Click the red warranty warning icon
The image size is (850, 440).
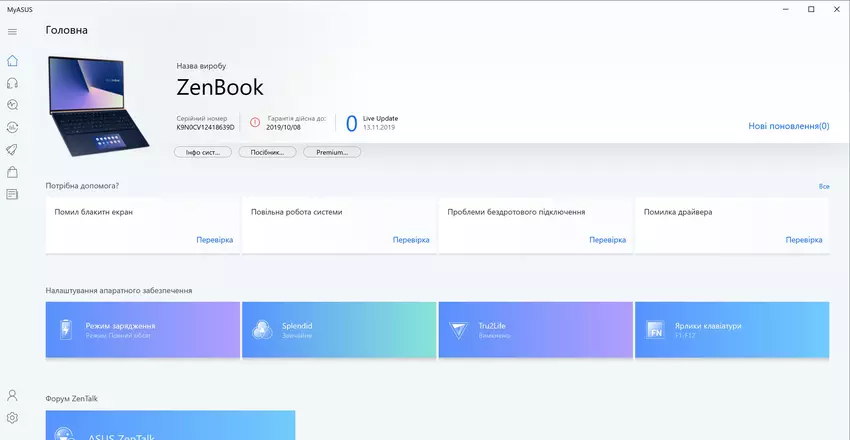tap(255, 123)
